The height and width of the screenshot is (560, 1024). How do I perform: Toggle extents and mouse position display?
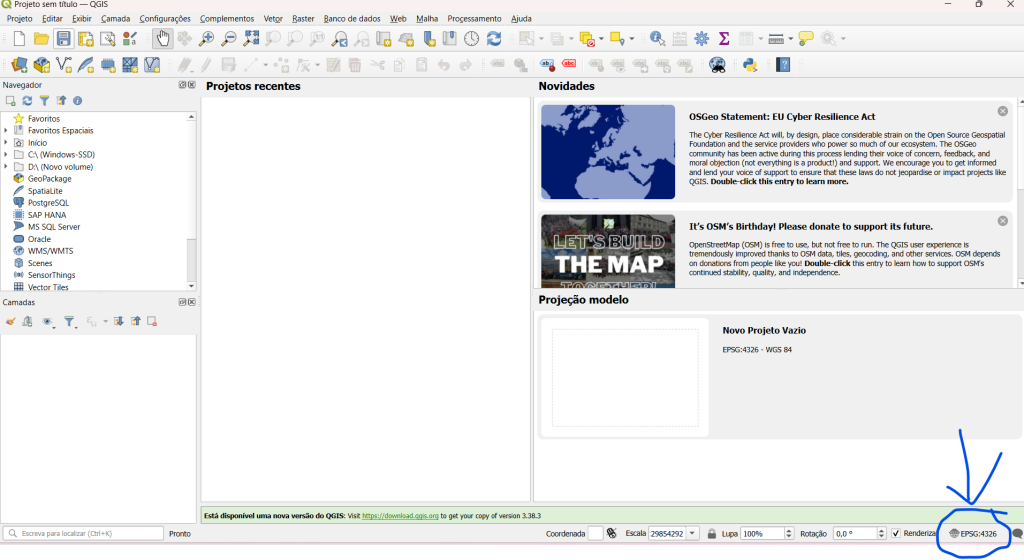pyautogui.click(x=612, y=533)
